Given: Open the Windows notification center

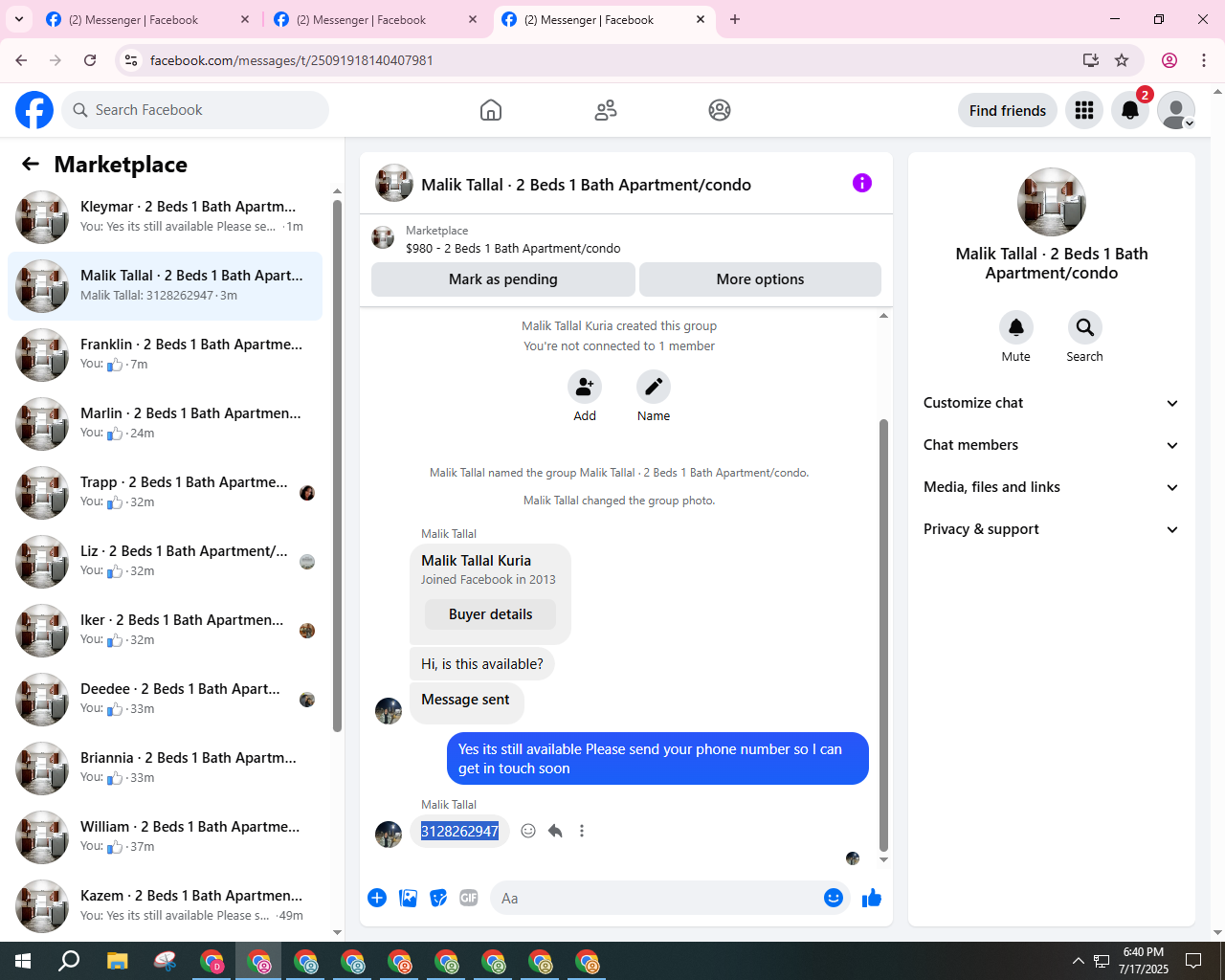Looking at the screenshot, I should click(x=1193, y=961).
